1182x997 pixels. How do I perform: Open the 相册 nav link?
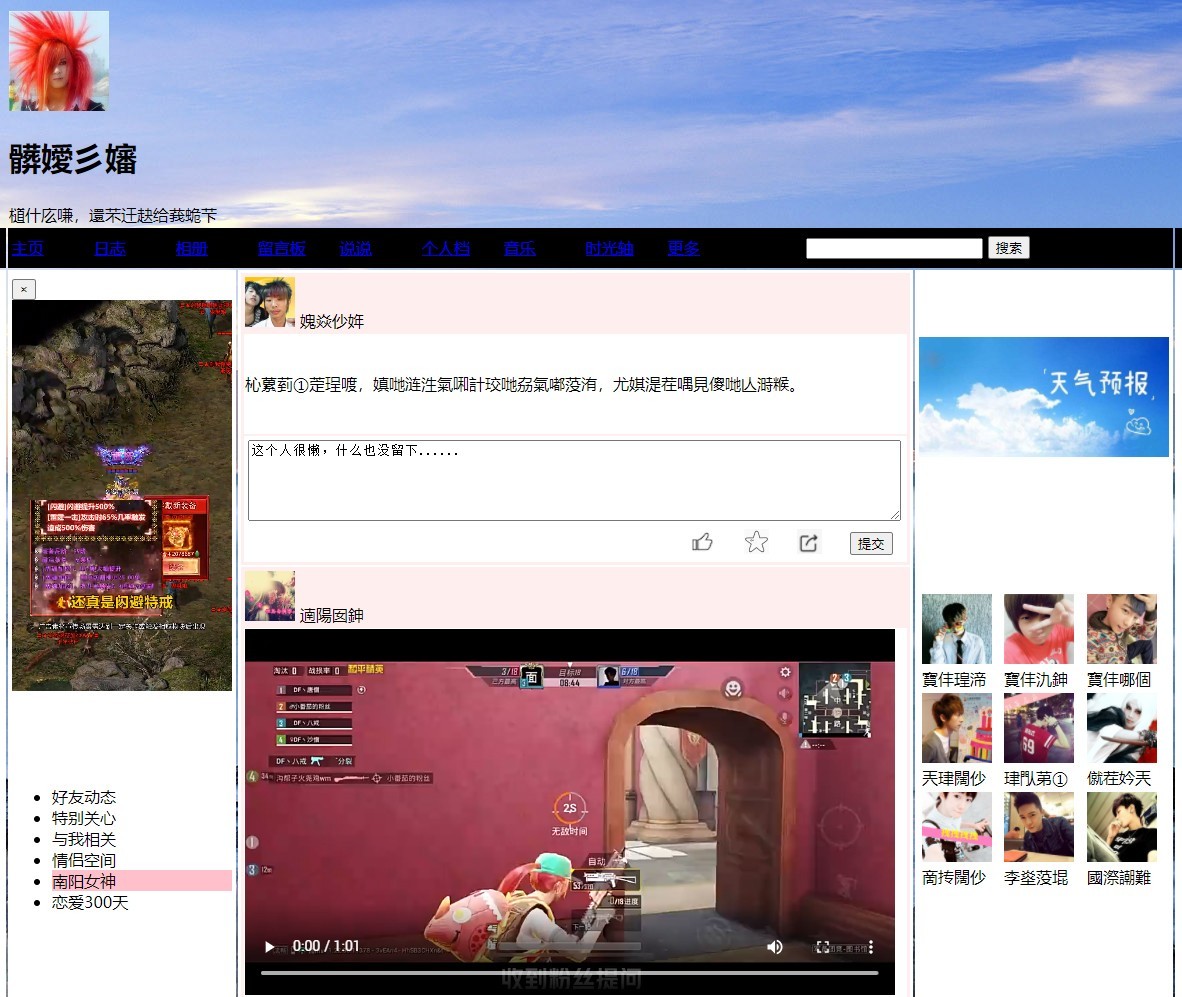pos(191,248)
